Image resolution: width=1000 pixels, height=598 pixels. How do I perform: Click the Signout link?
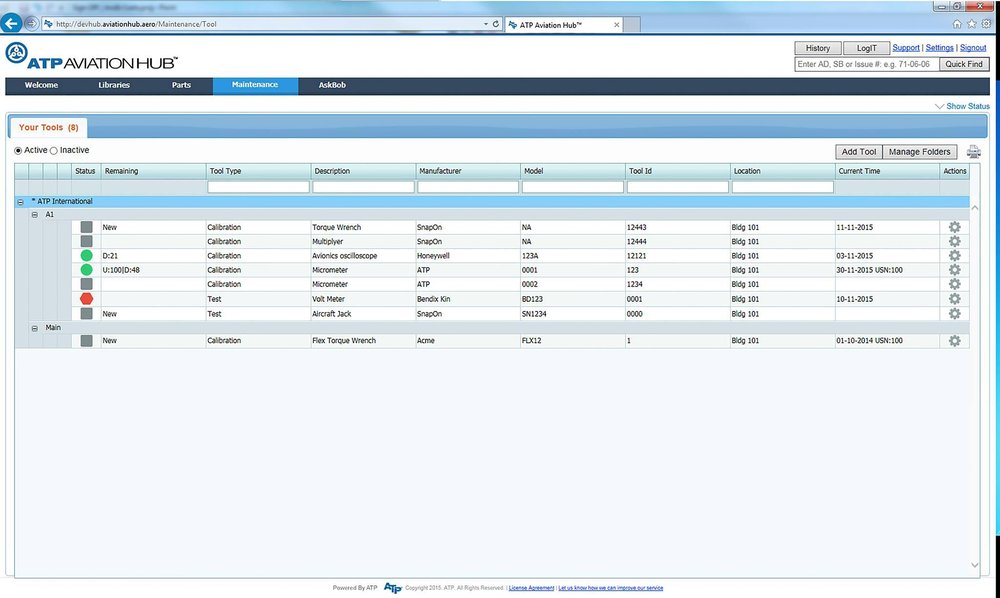coord(973,48)
